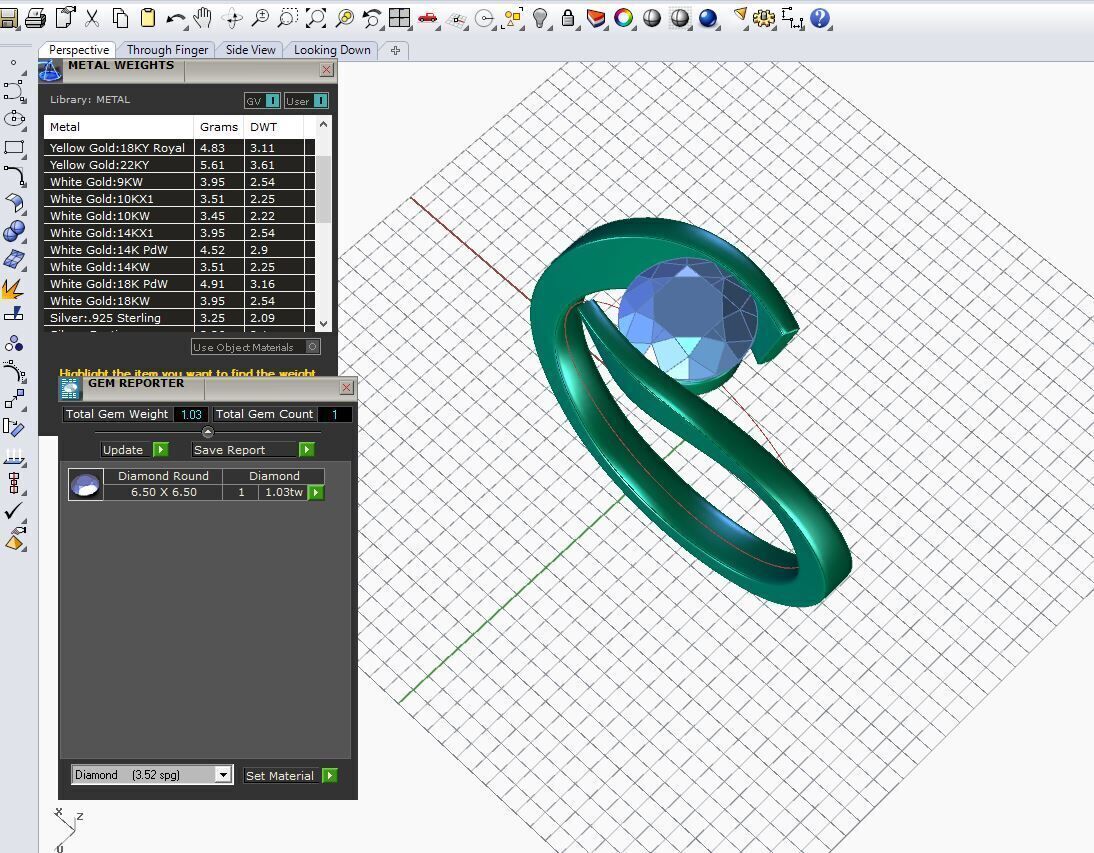Select the Rectangle tool in left sidebar
Screen dimensions: 1094x853
(14, 147)
